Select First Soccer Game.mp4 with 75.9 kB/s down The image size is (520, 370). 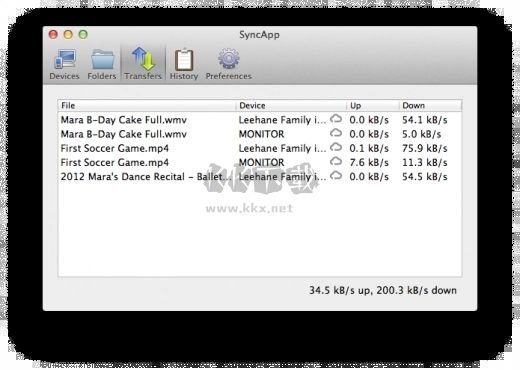coord(115,148)
